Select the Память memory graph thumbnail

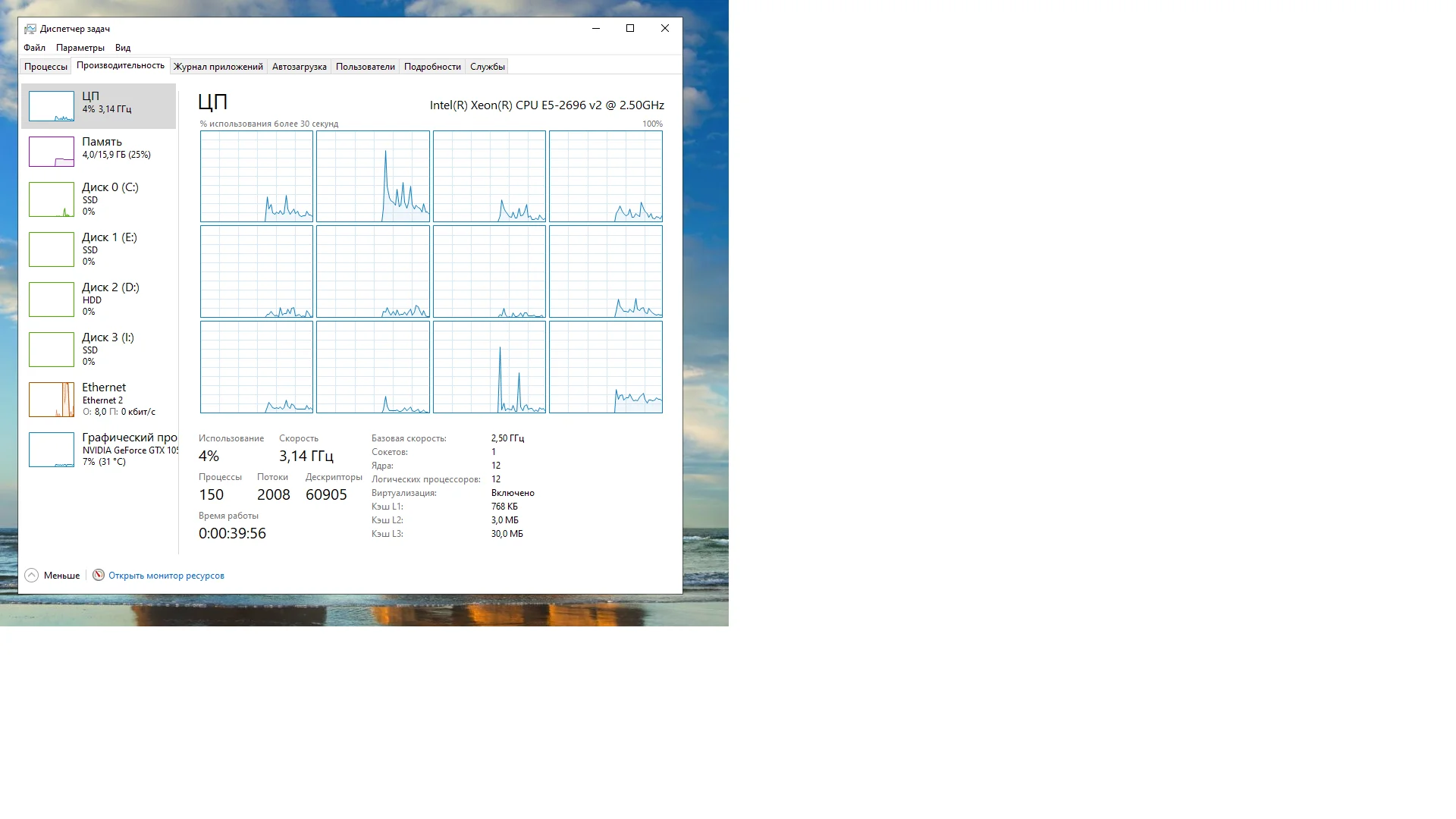click(x=52, y=152)
